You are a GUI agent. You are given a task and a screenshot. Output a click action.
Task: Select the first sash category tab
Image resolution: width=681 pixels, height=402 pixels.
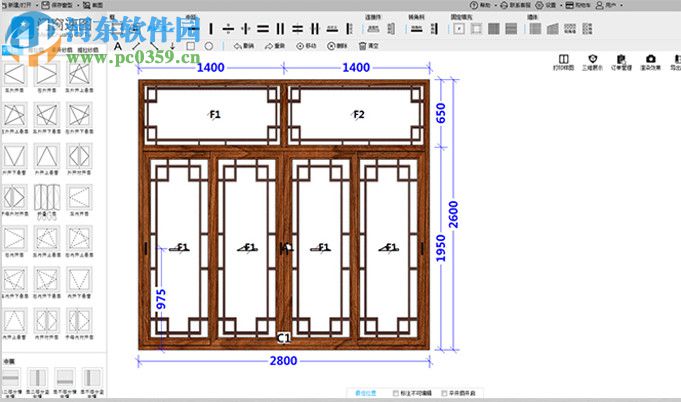[x=12, y=50]
